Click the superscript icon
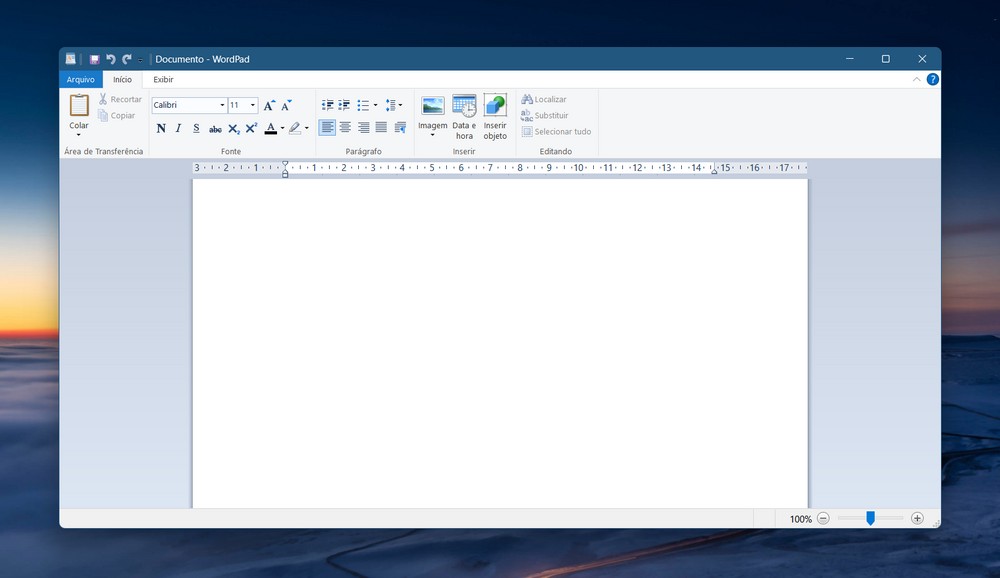This screenshot has height=578, width=1000. coord(251,128)
